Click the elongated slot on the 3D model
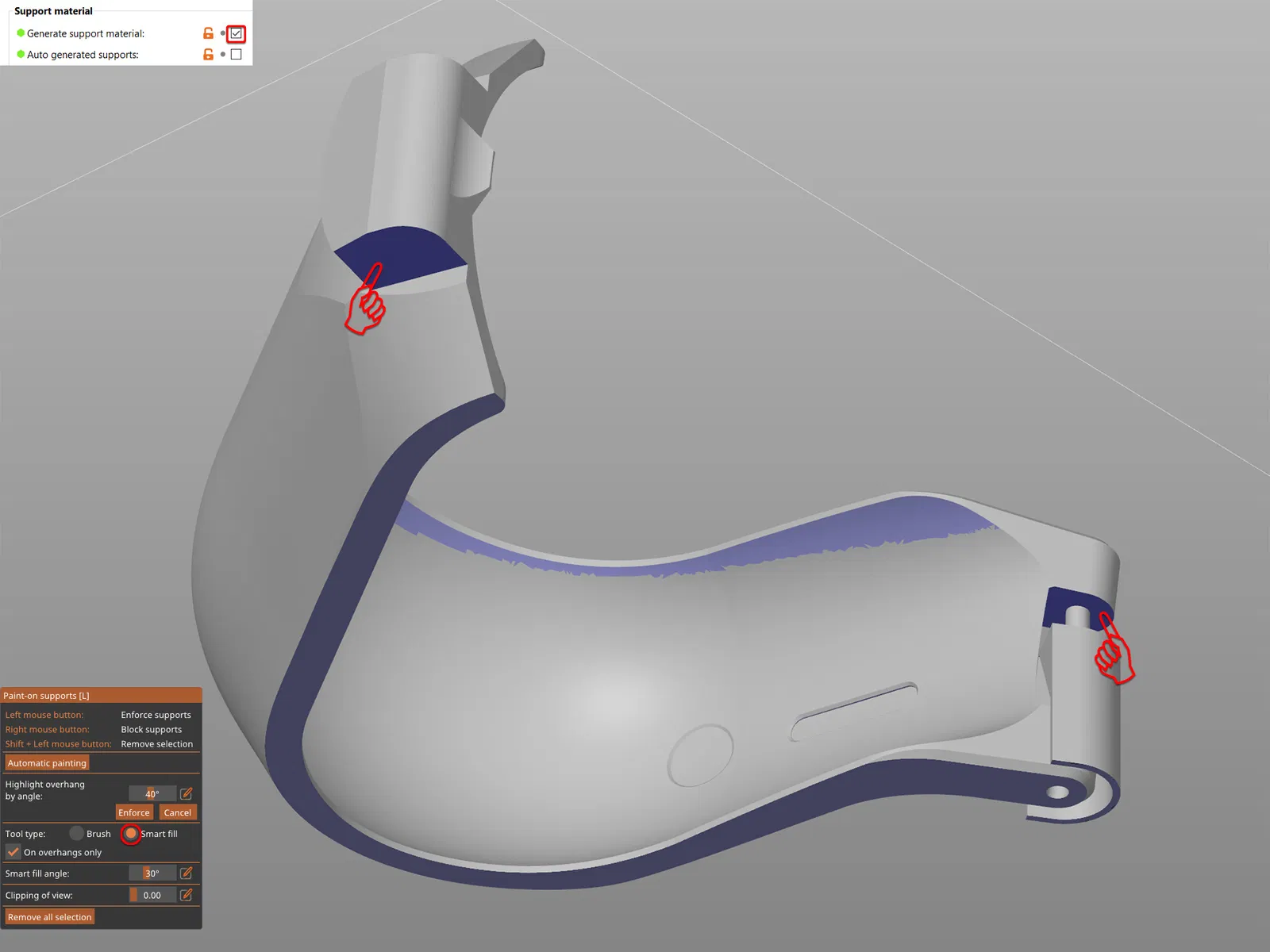Image resolution: width=1270 pixels, height=952 pixels. 855,712
